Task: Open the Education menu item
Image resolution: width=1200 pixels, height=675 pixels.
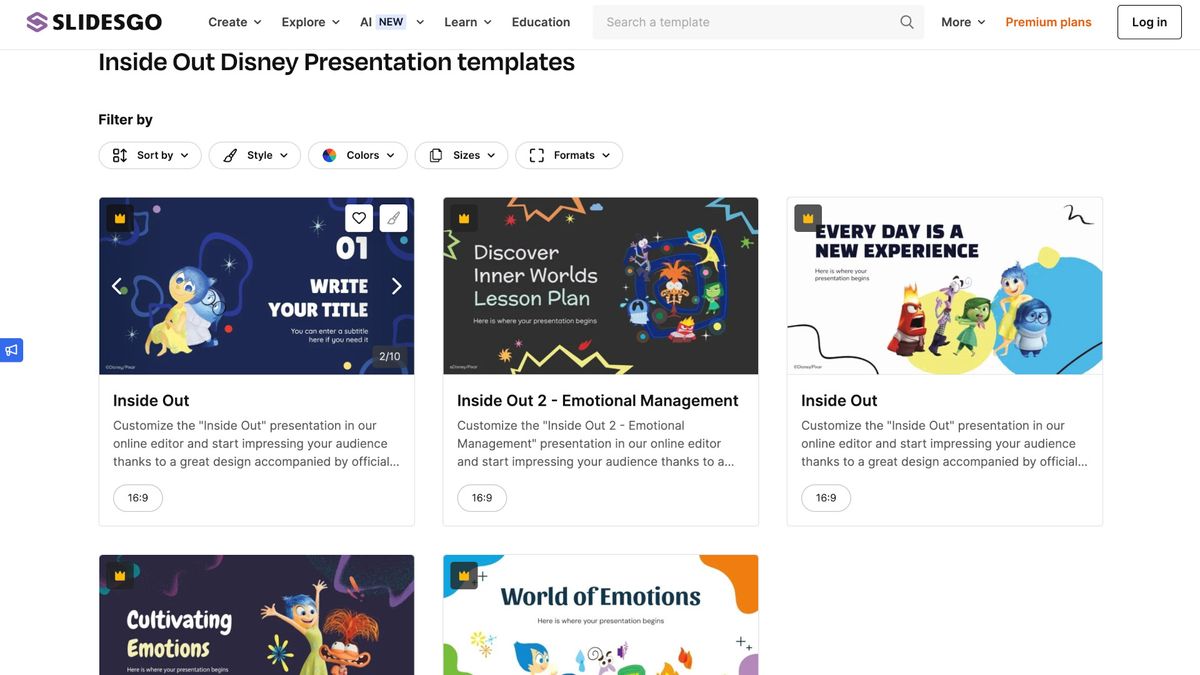Action: [x=540, y=21]
